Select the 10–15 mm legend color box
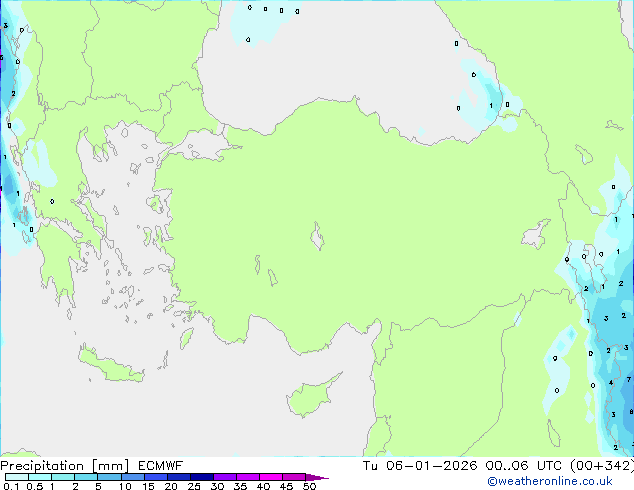 pyautogui.click(x=132, y=477)
